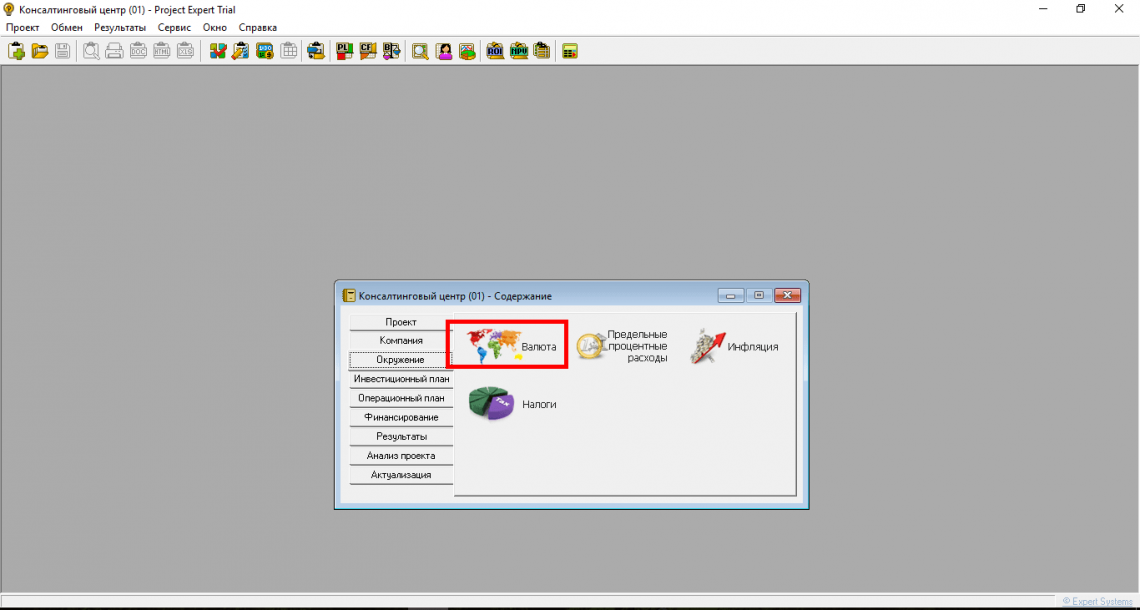This screenshot has width=1140, height=610.
Task: Click the calculator icon in toolbar
Action: coord(570,51)
